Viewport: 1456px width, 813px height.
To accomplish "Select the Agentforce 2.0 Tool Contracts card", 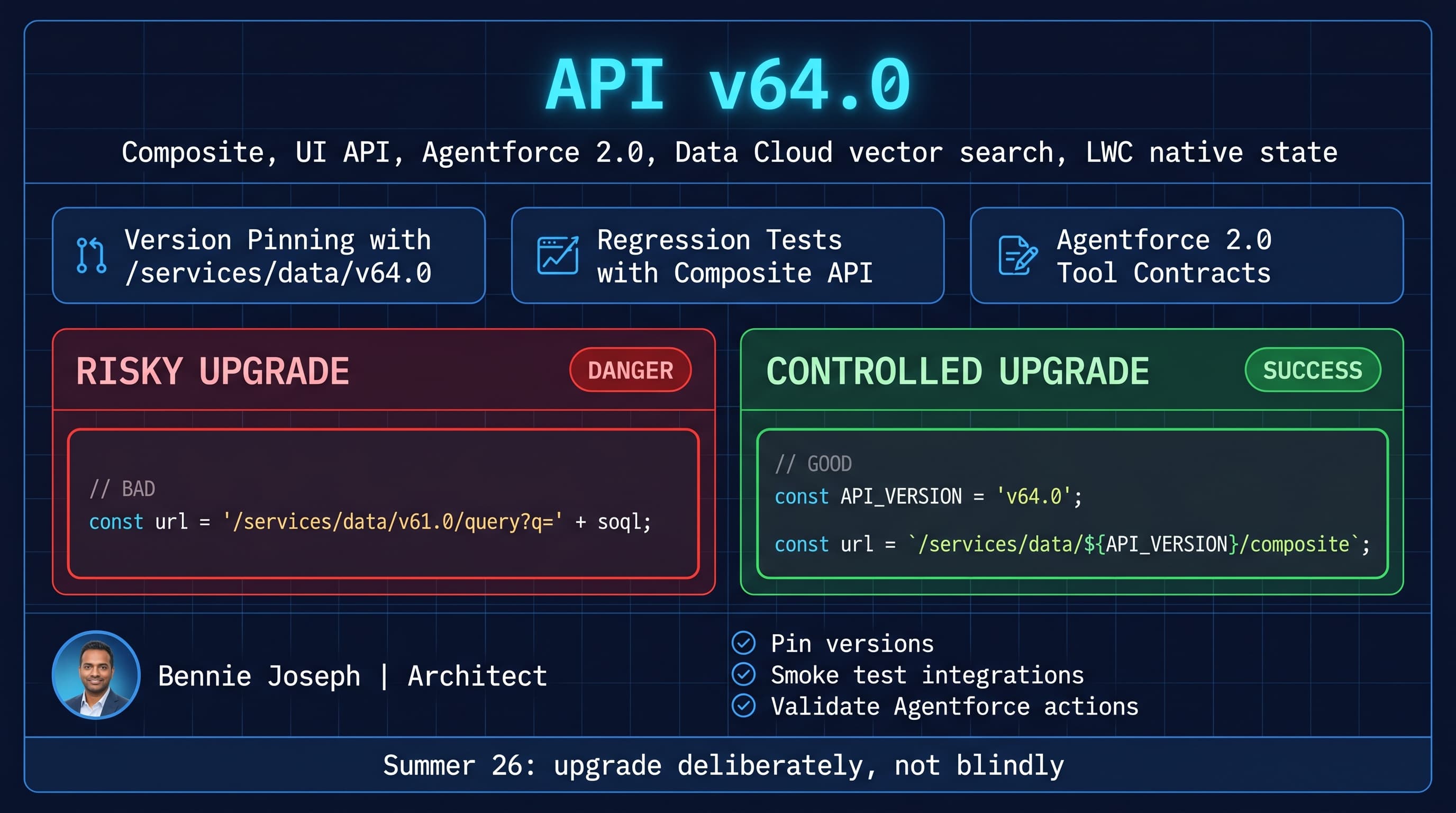I will (1186, 256).
